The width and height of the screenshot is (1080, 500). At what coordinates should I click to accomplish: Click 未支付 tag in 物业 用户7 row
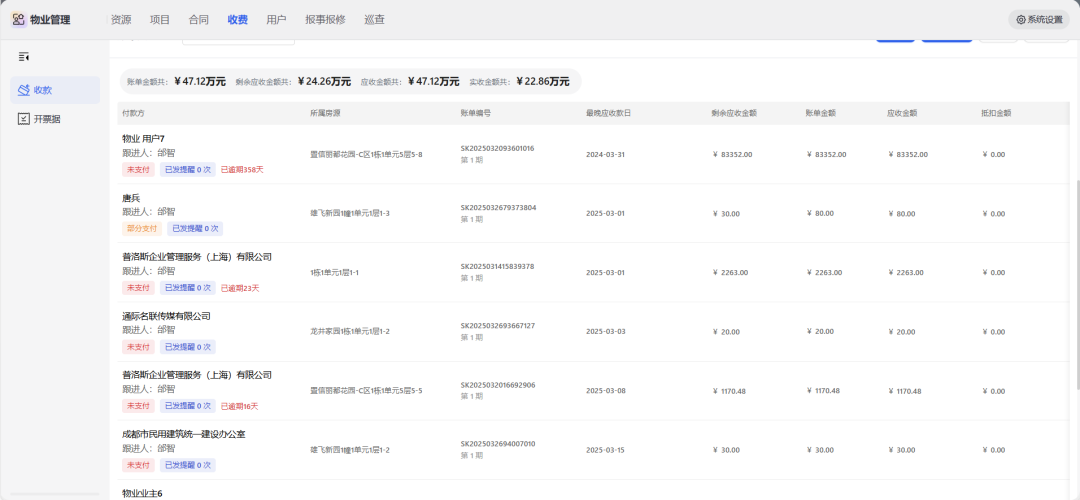[138, 169]
